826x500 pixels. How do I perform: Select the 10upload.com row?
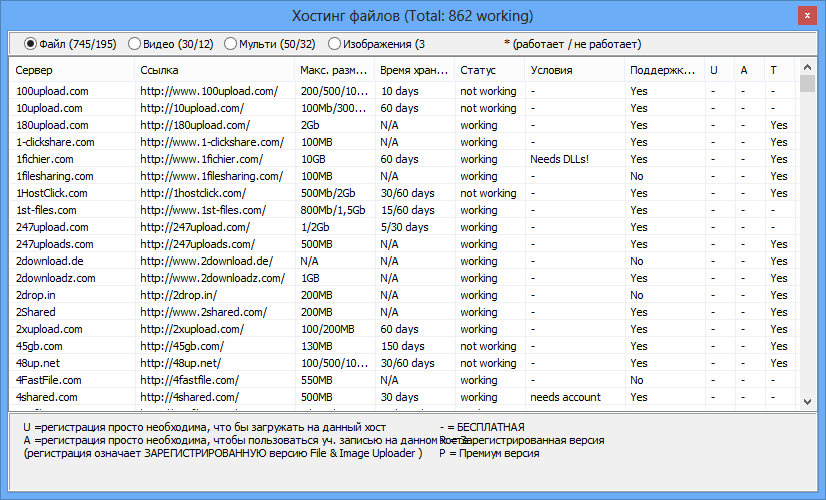pos(404,108)
